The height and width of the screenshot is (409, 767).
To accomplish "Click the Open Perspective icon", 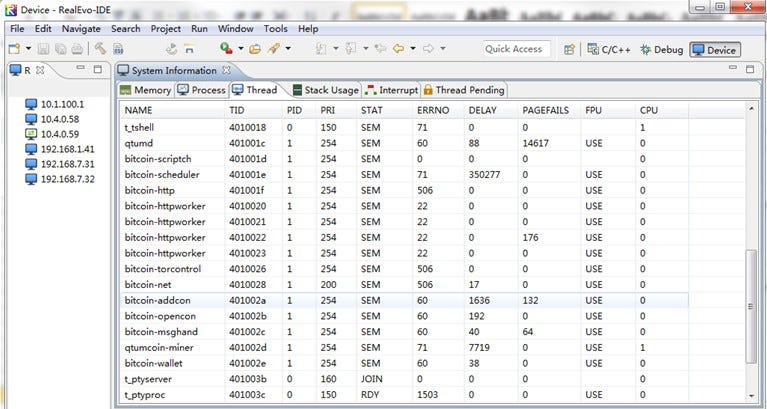I will click(569, 49).
